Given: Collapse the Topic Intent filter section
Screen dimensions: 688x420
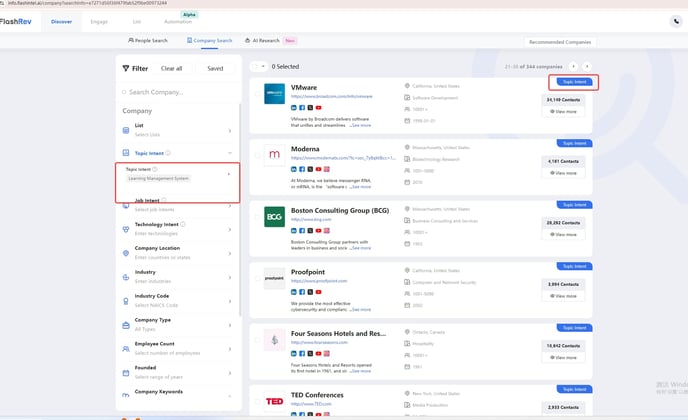Looking at the screenshot, I should tap(229, 153).
